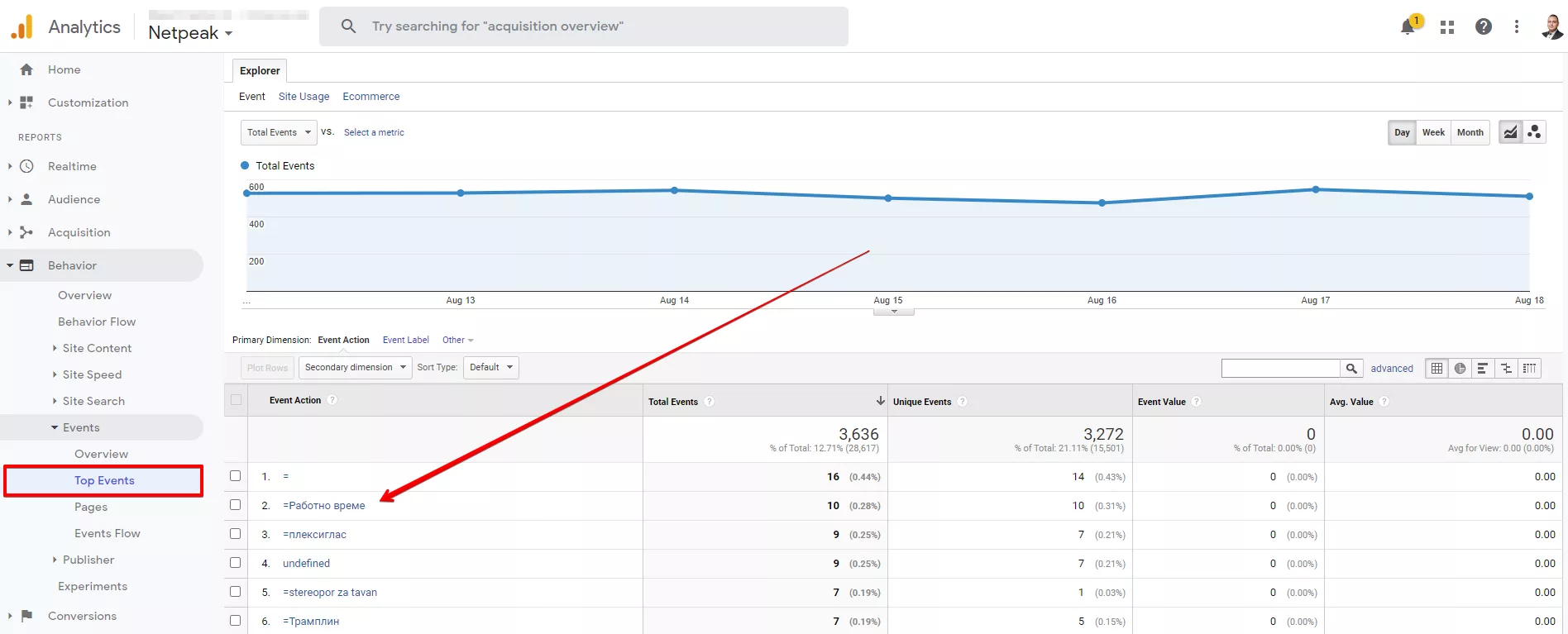Select Month granularity toggle

coord(1470,132)
